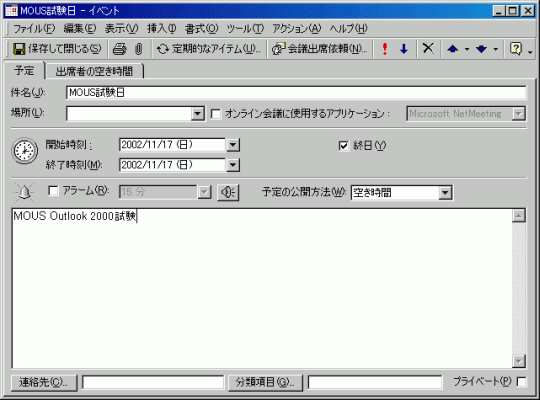Click the Categories (分類項目) button

pos(265,382)
